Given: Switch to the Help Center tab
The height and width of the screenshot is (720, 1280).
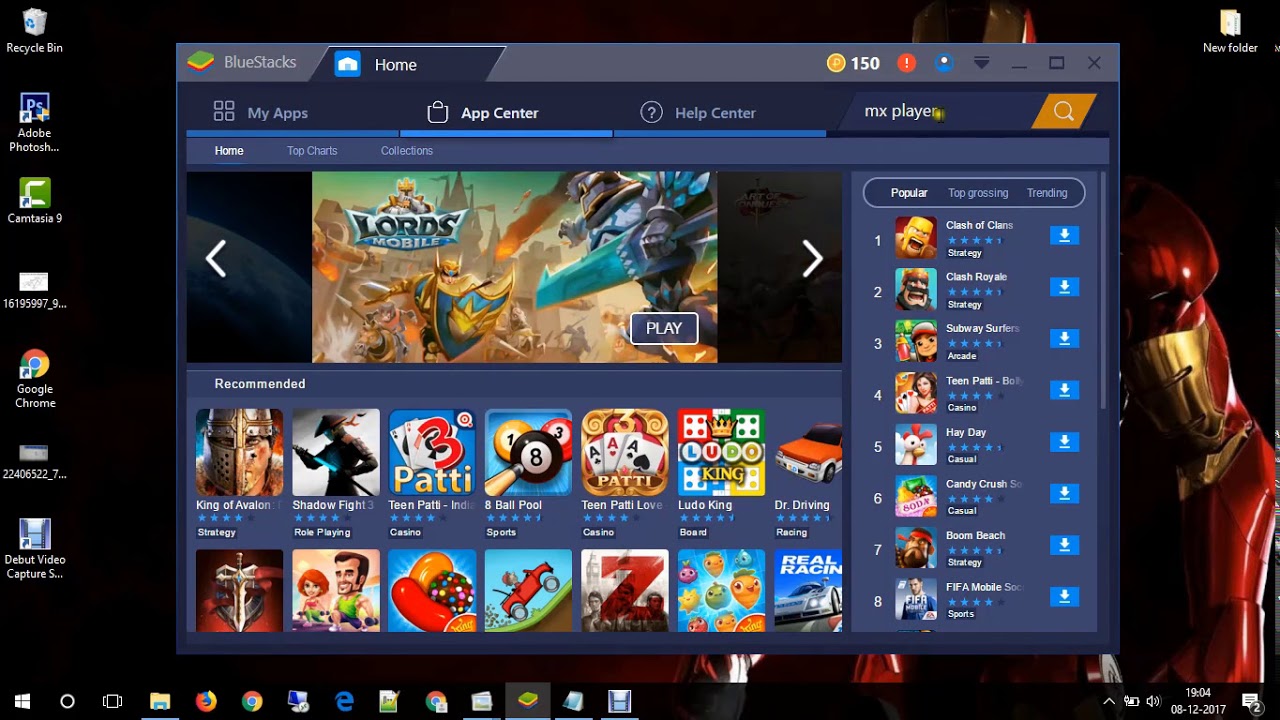Looking at the screenshot, I should point(698,113).
